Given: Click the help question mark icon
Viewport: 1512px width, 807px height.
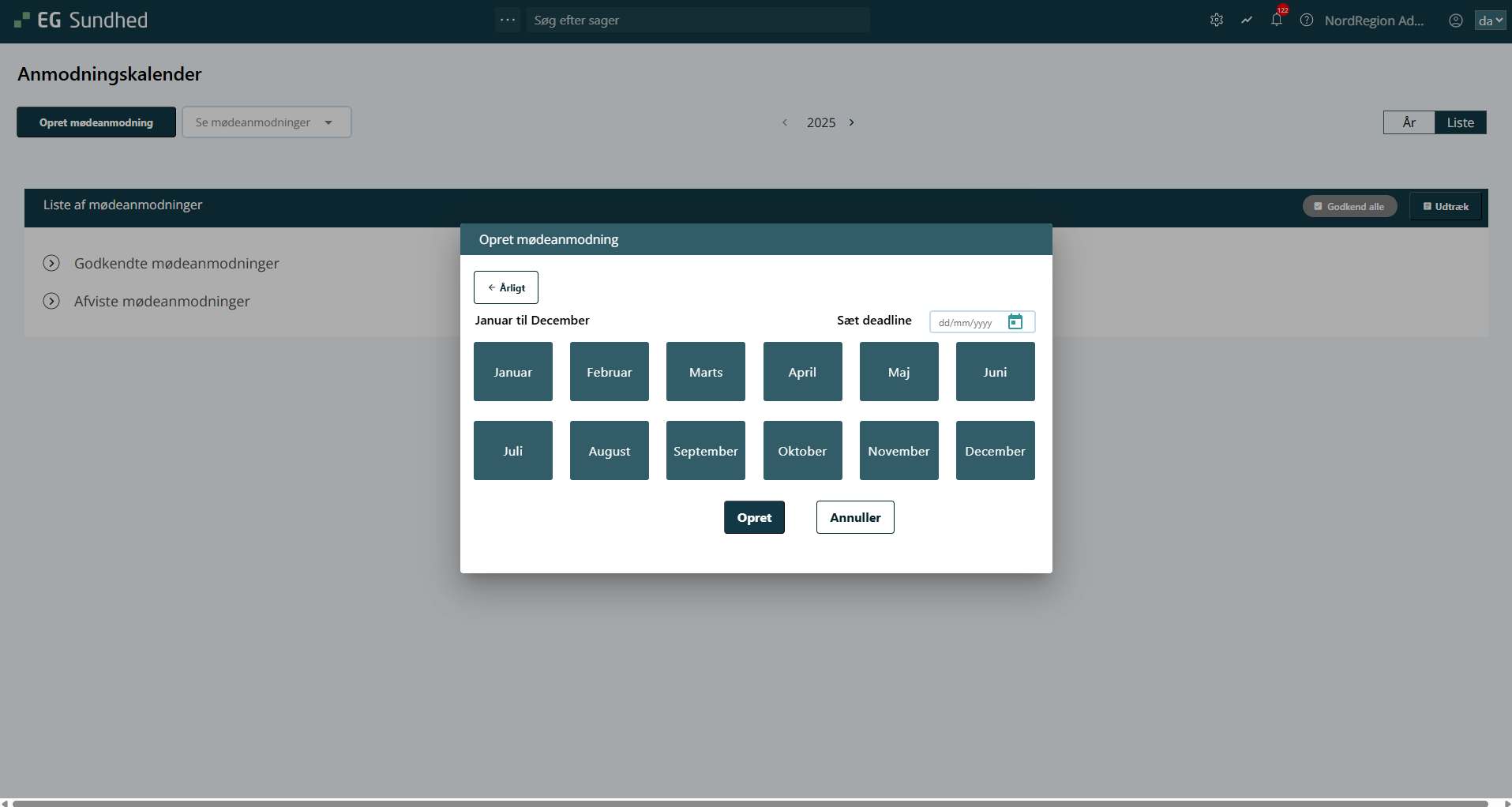Looking at the screenshot, I should pos(1307,21).
